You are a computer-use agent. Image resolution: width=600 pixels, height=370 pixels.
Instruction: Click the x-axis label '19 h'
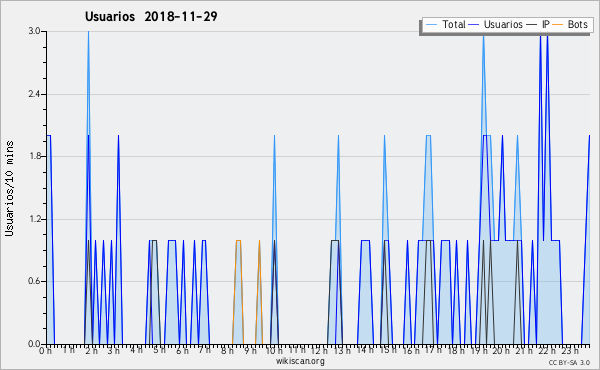(x=479, y=351)
